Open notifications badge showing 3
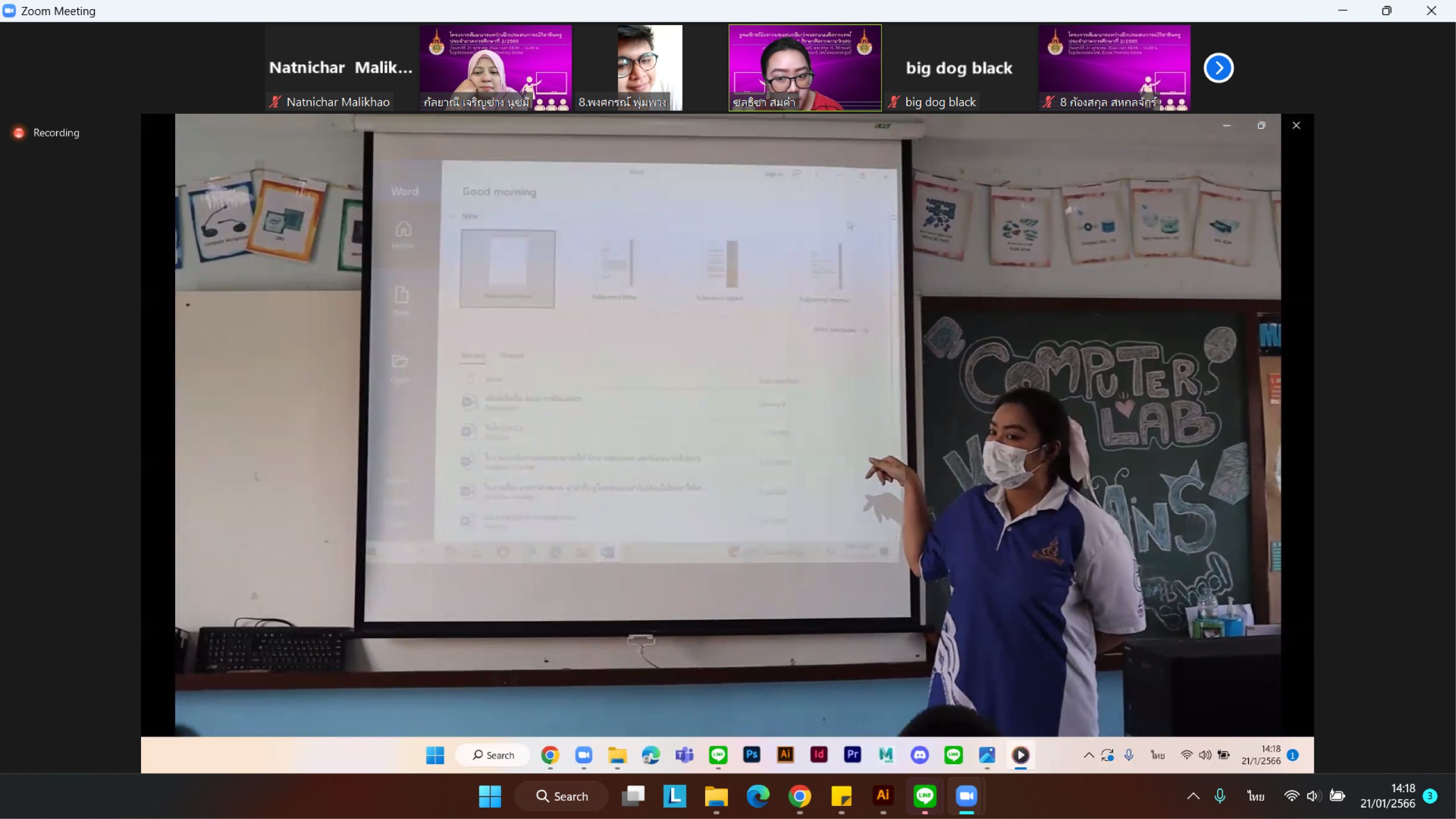 click(1430, 796)
